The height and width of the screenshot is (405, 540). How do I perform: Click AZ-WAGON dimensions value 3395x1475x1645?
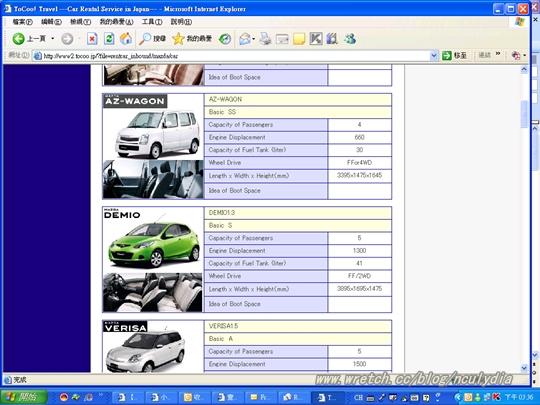coord(360,175)
